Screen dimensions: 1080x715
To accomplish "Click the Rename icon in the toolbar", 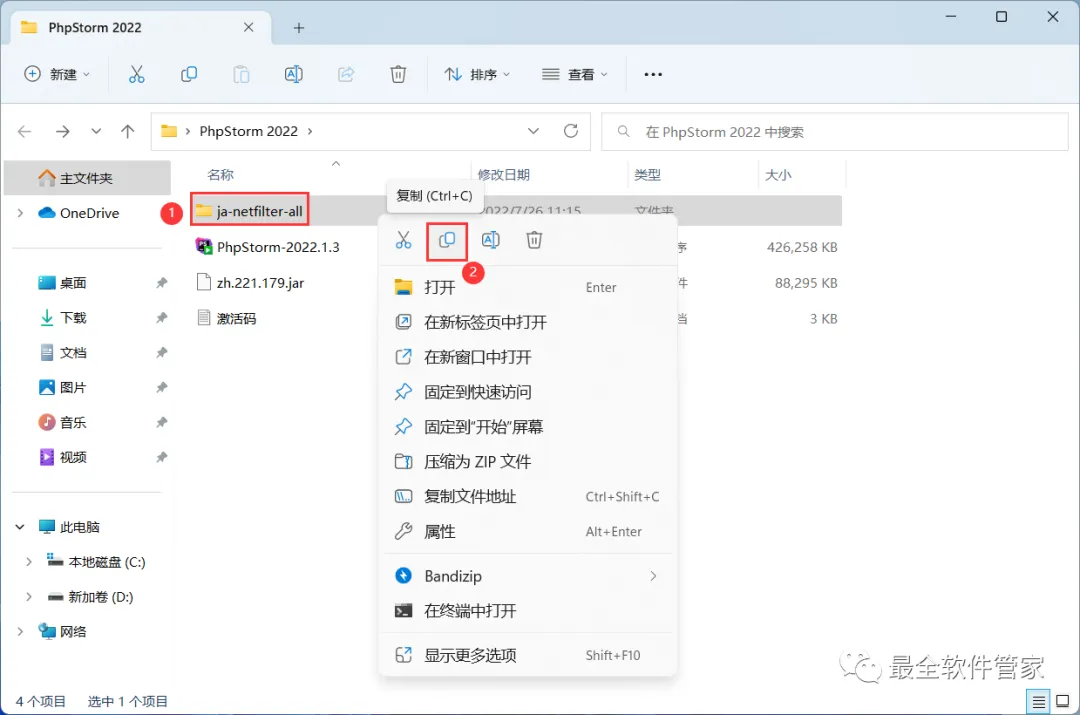I will pyautogui.click(x=293, y=74).
